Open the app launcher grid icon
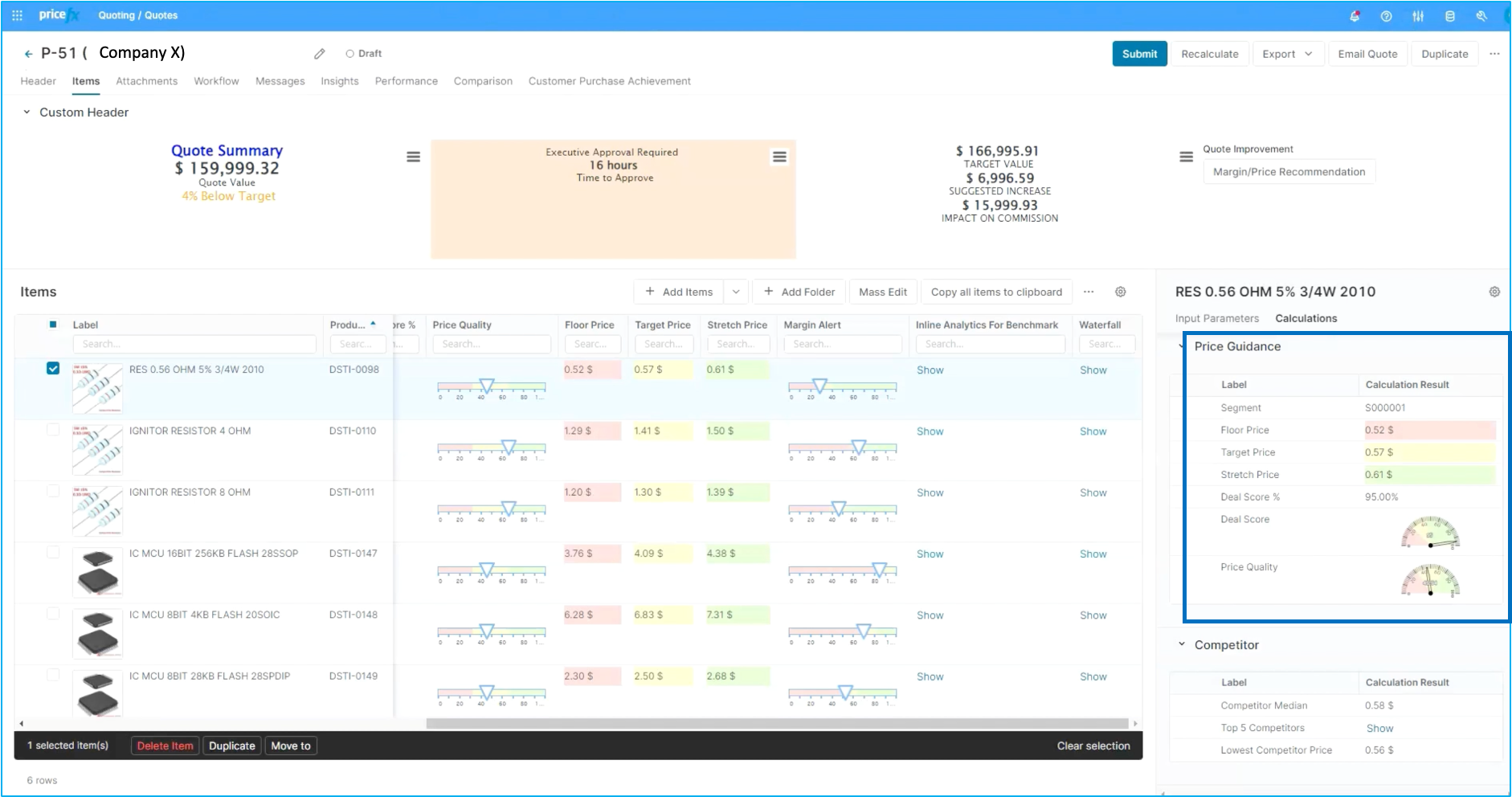Viewport: 1512px width, 797px height. point(17,15)
